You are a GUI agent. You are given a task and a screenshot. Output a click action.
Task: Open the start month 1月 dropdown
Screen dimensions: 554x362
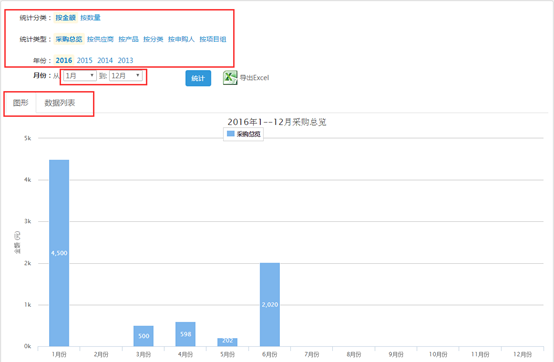[x=80, y=76]
